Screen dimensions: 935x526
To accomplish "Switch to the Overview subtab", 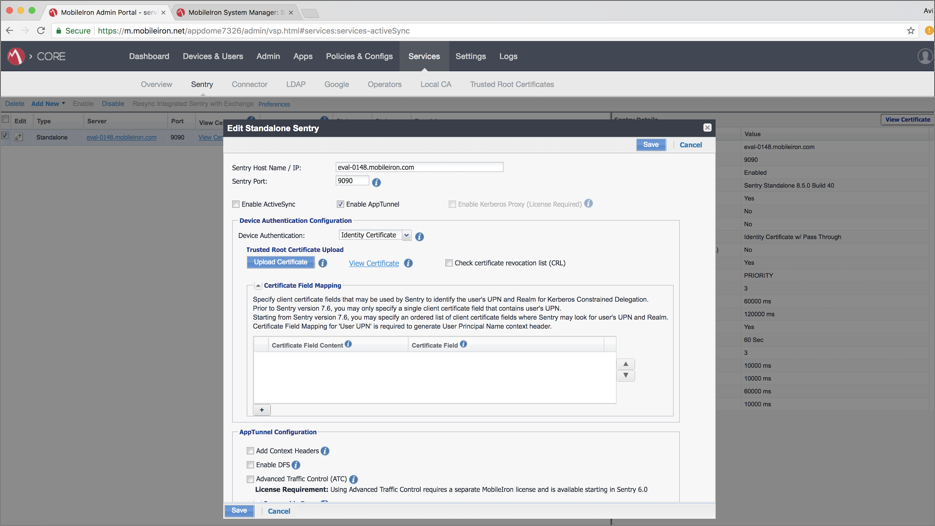I will tap(156, 84).
